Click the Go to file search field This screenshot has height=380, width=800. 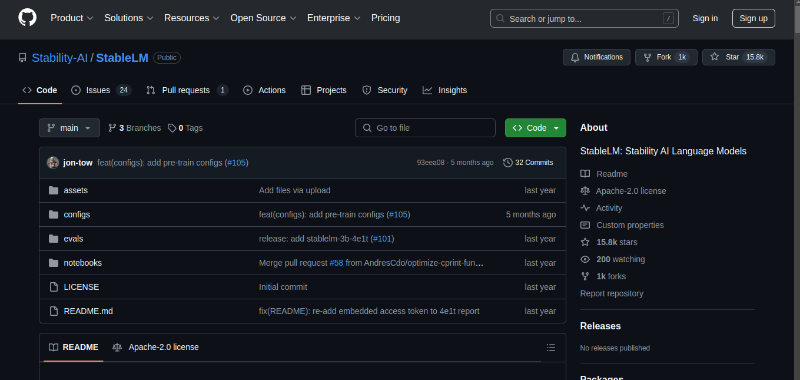click(x=425, y=128)
